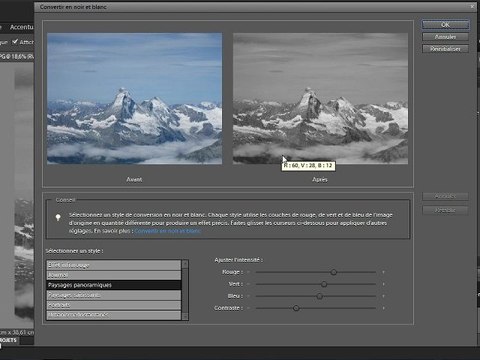Image resolution: width=480 pixels, height=360 pixels.
Task: Open the PROJETS tab in the editor
Action: 9,340
